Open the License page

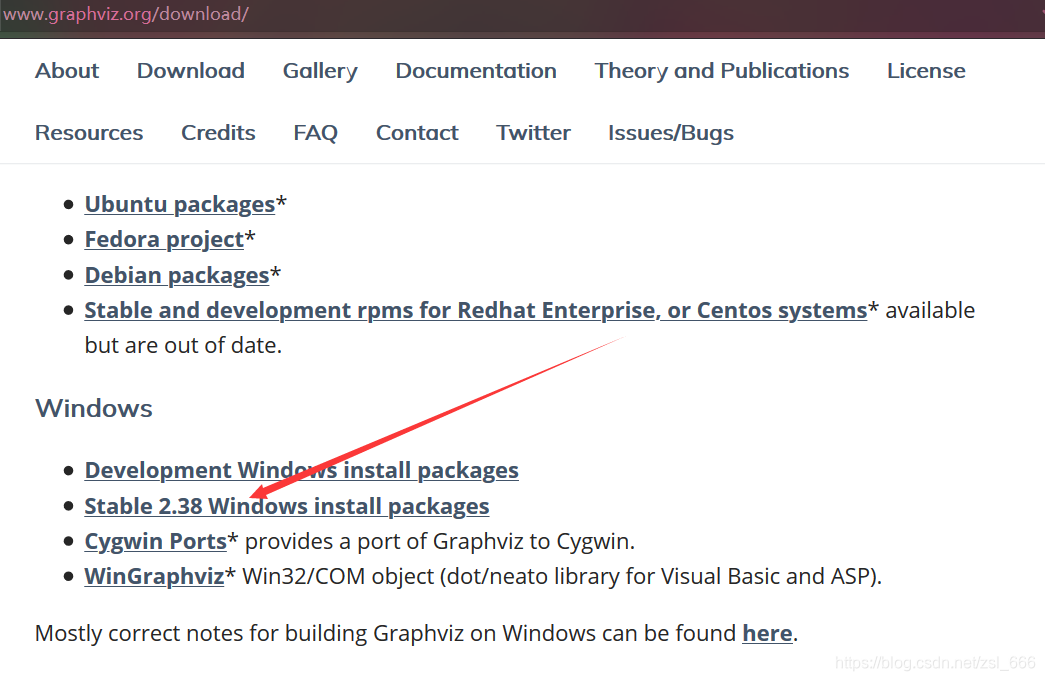[926, 71]
